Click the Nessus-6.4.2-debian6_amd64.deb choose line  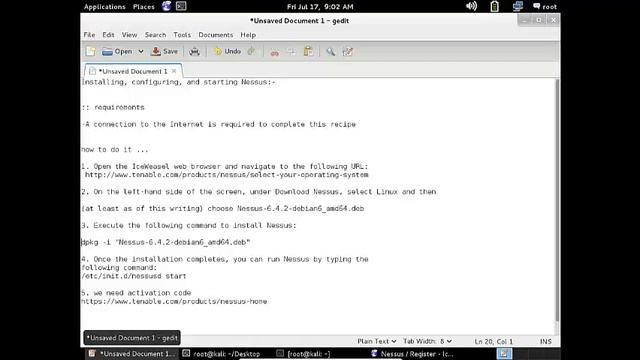point(222,209)
